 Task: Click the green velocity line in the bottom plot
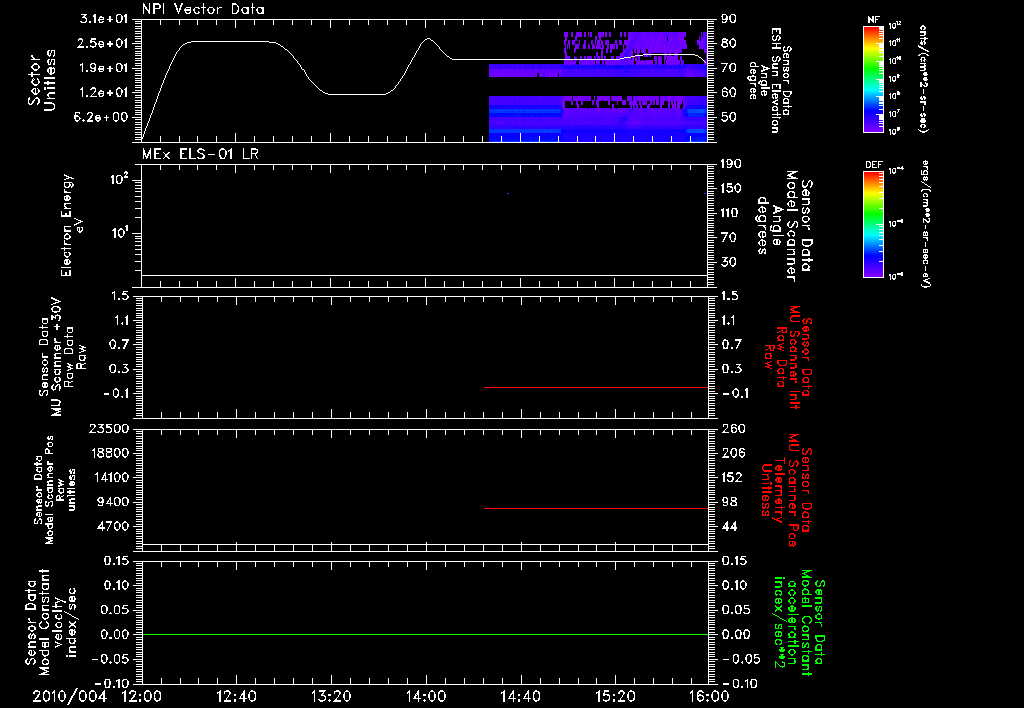coord(424,634)
